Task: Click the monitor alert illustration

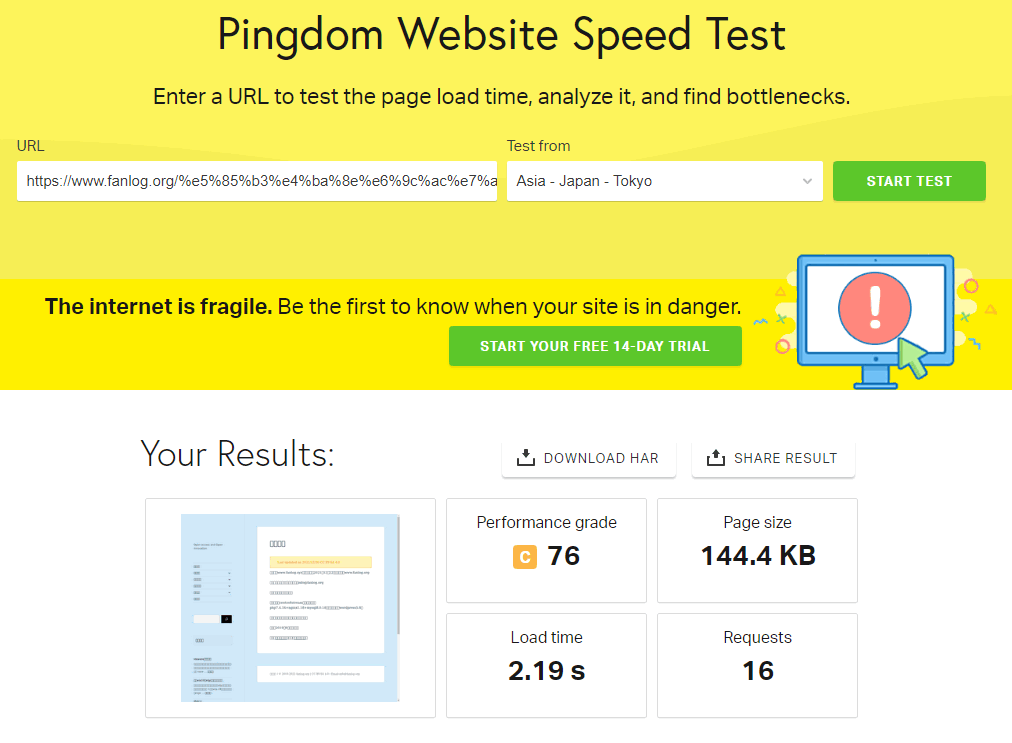Action: (x=875, y=321)
